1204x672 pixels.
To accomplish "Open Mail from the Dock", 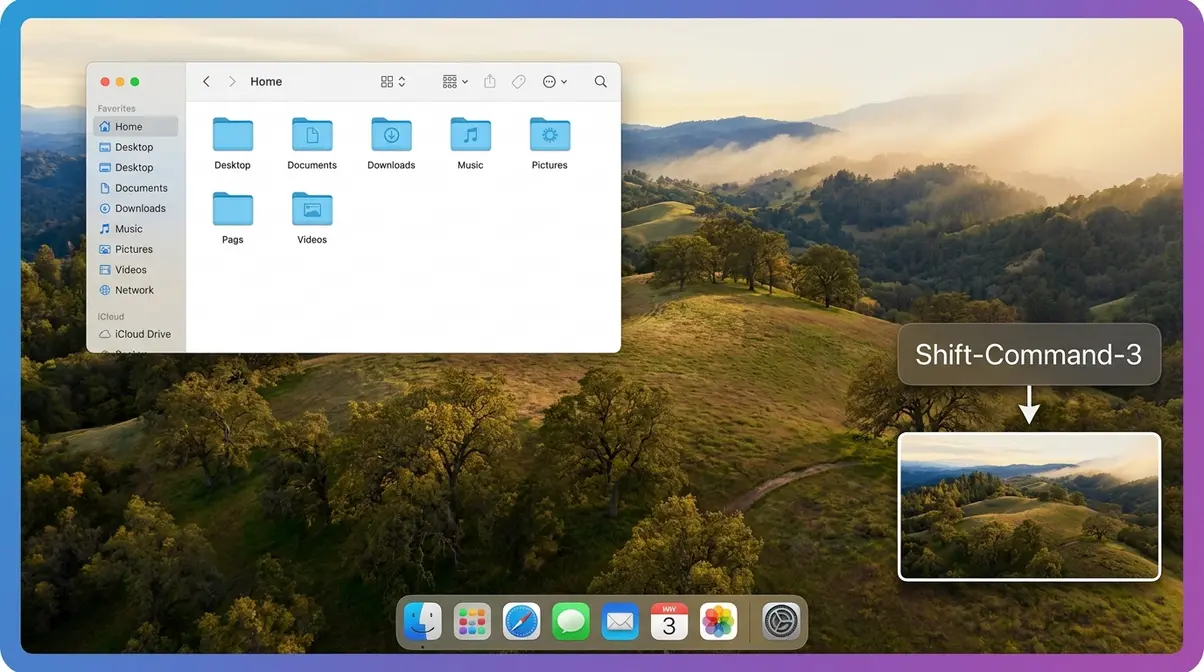I will coord(620,621).
